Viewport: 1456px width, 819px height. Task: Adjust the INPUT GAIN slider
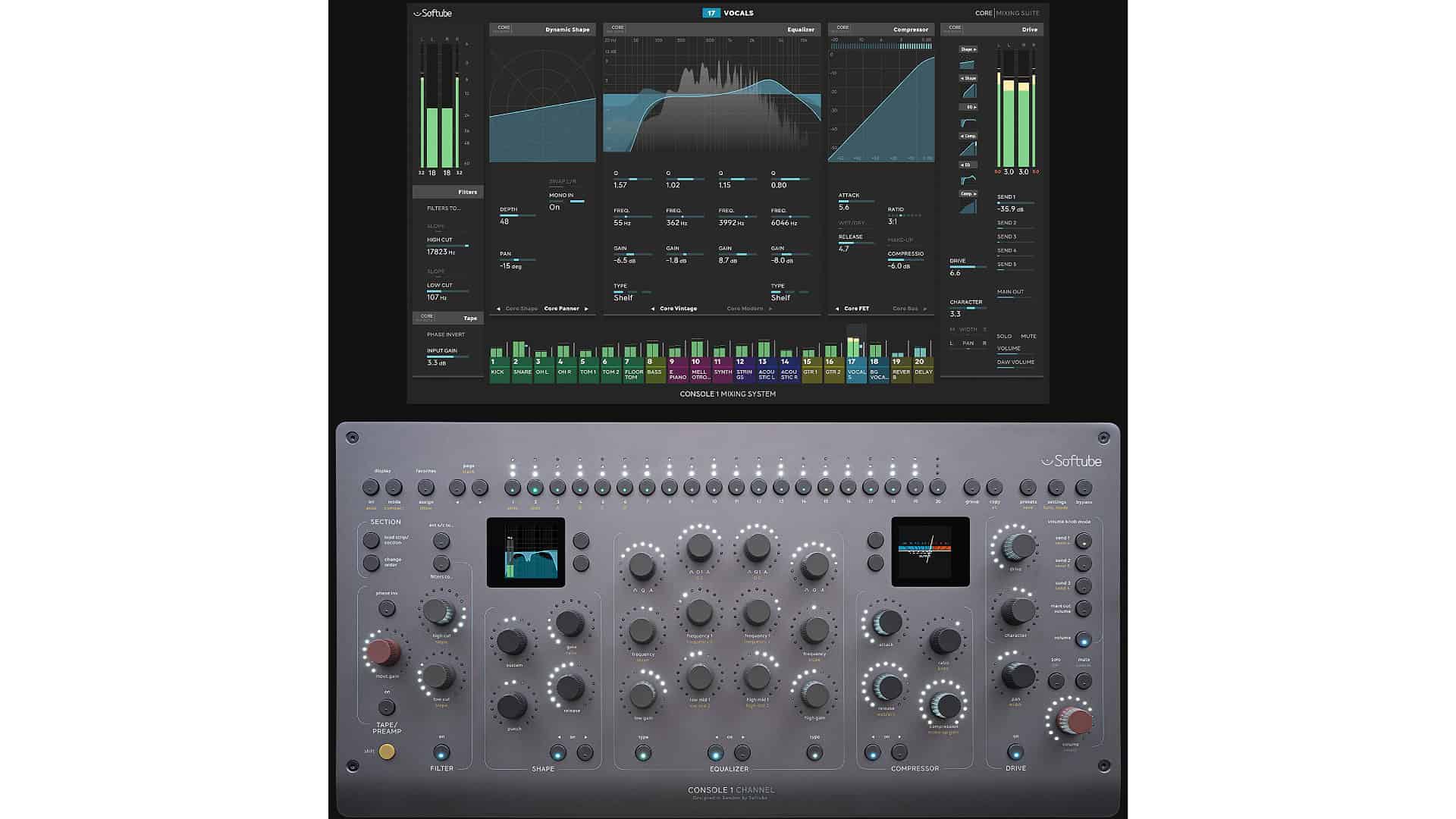tap(447, 356)
